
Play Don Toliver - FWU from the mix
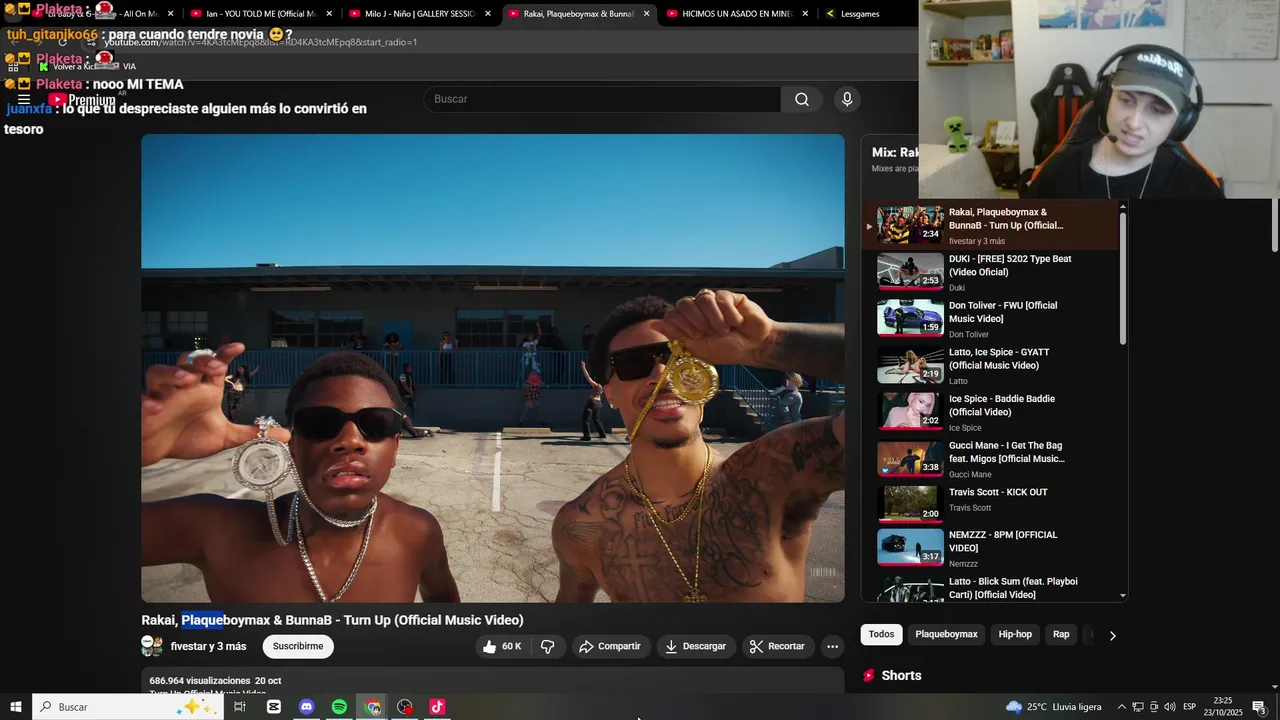[990, 319]
